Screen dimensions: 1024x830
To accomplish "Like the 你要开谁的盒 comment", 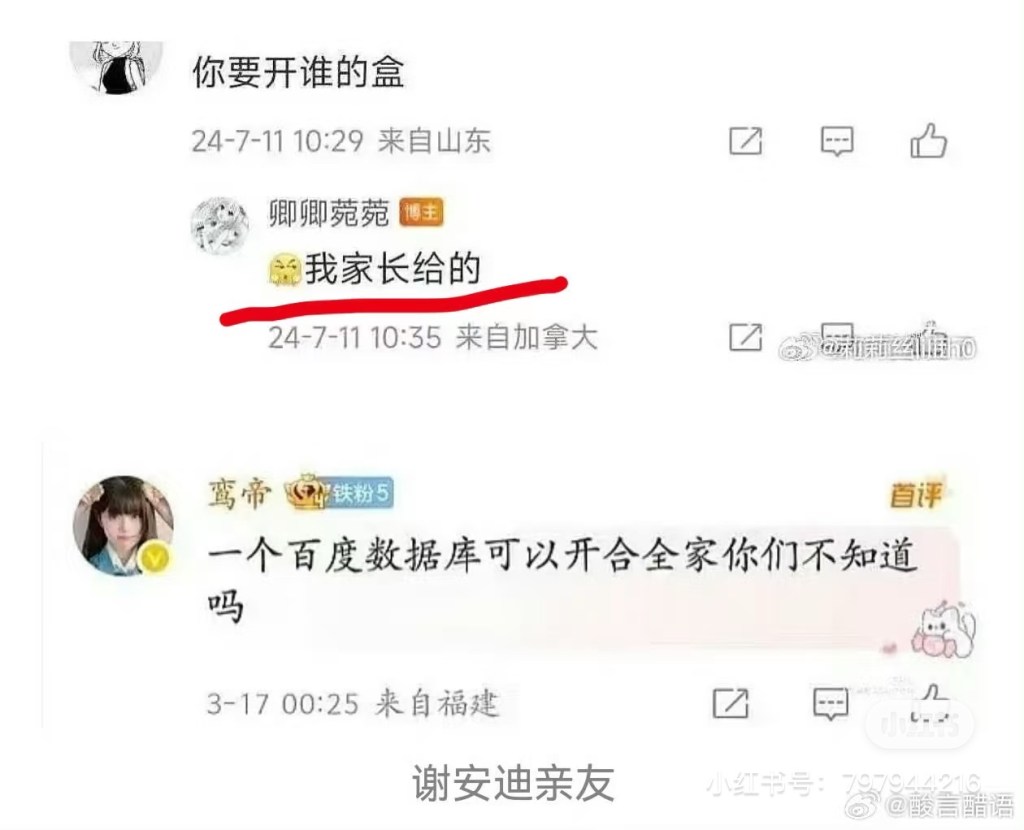I will [928, 140].
